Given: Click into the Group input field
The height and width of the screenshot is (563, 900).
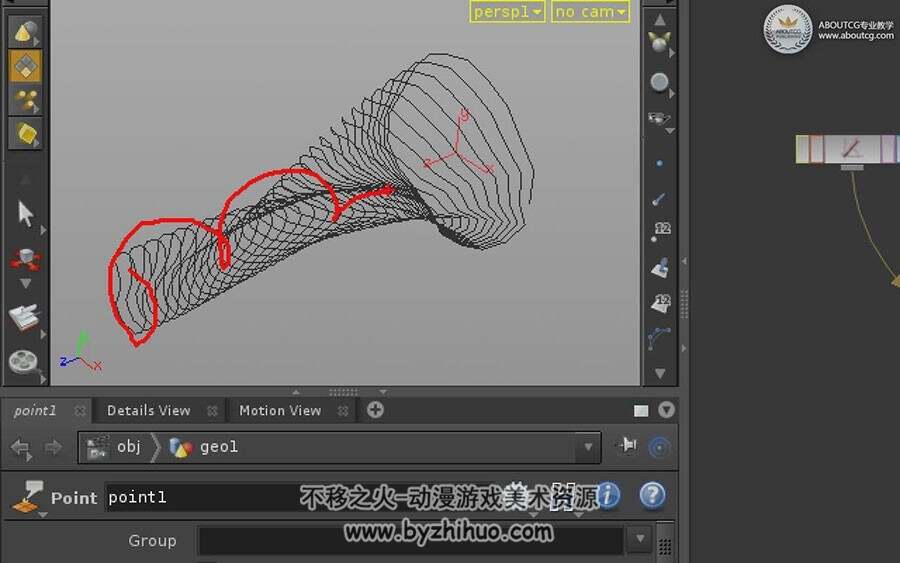Looking at the screenshot, I should (x=411, y=540).
